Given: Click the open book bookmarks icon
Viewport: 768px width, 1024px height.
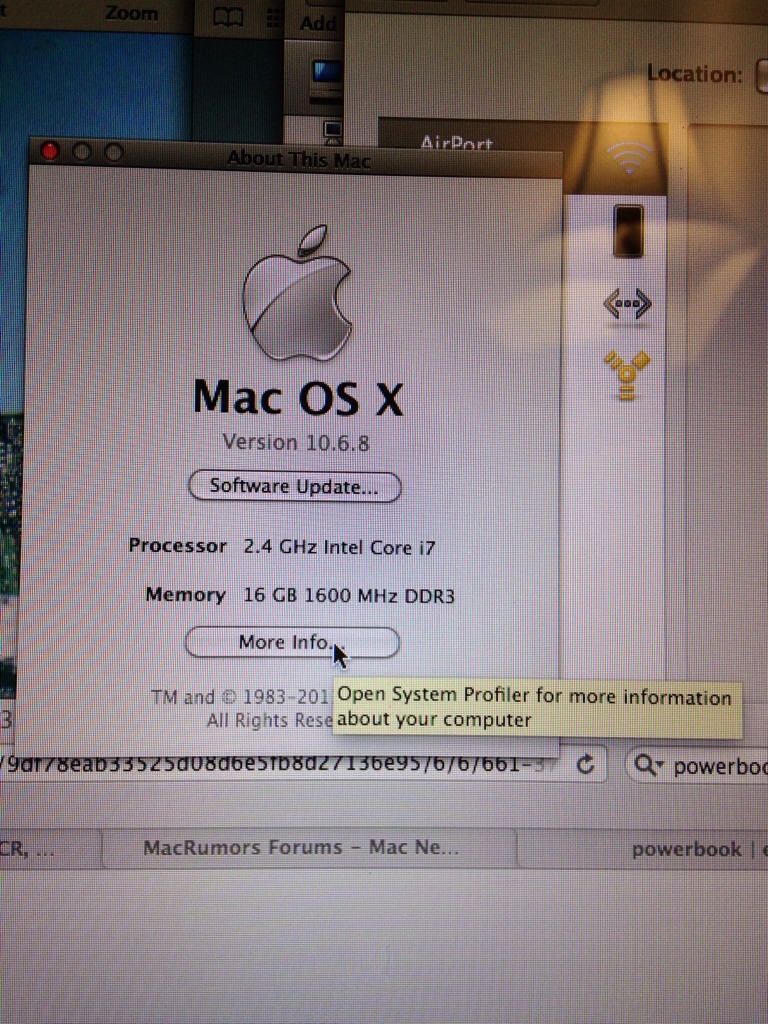Looking at the screenshot, I should point(229,18).
